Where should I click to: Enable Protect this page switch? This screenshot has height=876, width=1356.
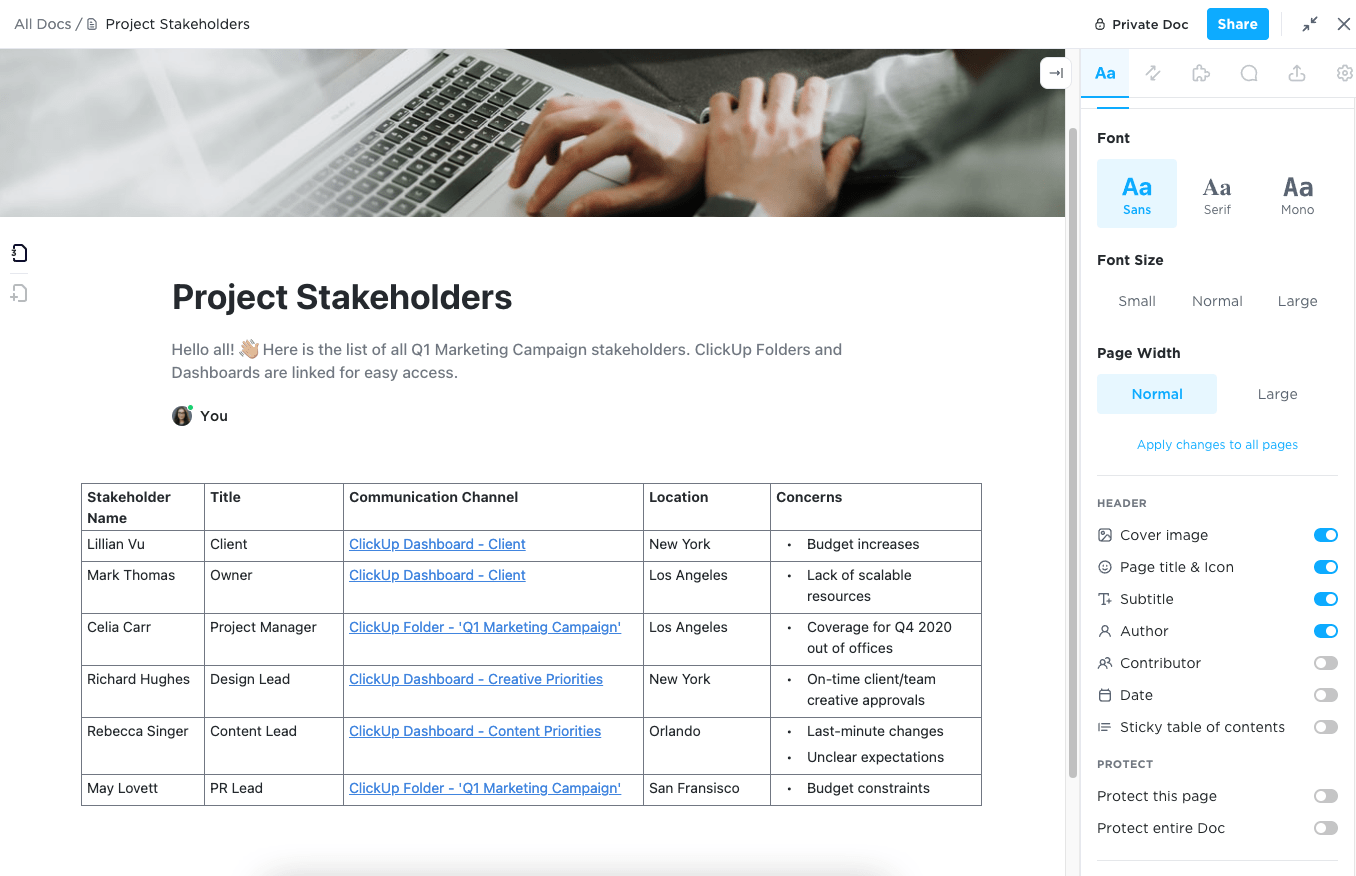pos(1325,796)
